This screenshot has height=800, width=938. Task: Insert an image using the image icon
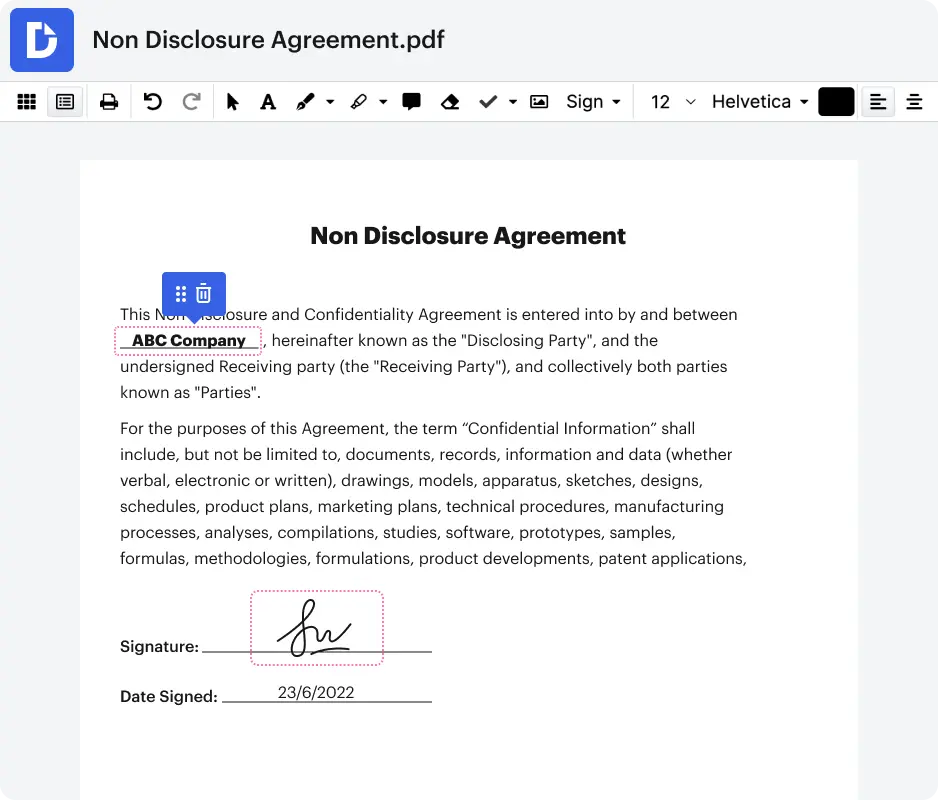[x=539, y=102]
